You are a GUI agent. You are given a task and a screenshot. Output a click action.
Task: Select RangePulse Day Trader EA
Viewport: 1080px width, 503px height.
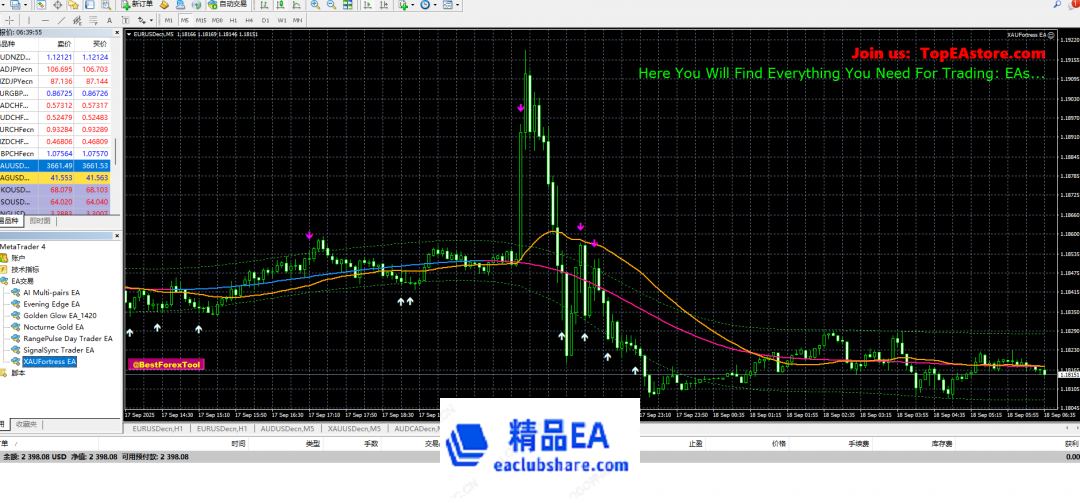point(68,338)
